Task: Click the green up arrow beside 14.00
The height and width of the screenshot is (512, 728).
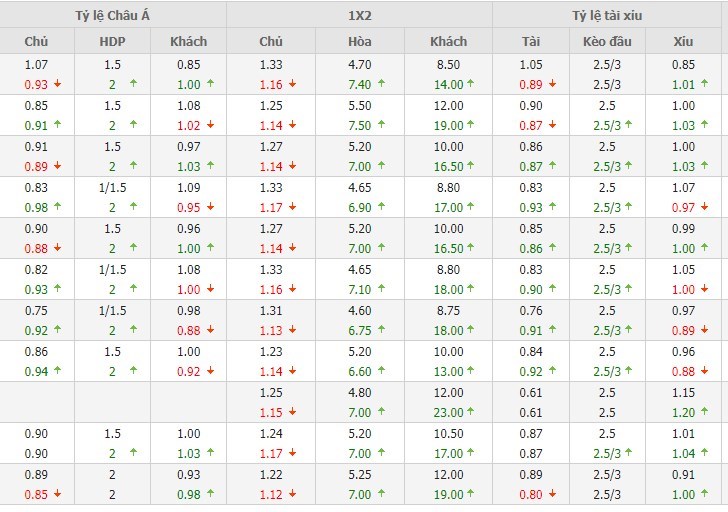Action: pos(470,85)
